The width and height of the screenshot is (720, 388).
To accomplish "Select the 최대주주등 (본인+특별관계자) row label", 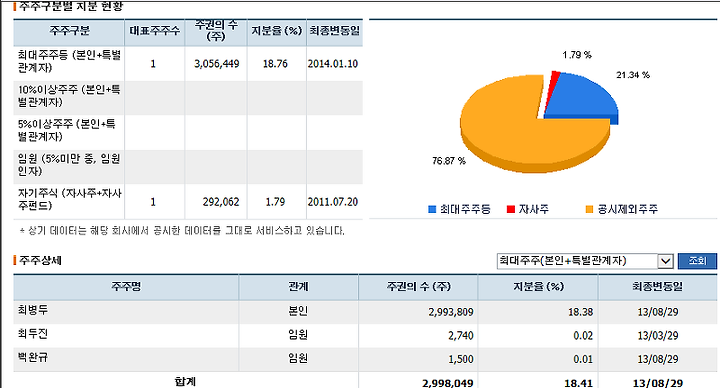I will point(69,62).
